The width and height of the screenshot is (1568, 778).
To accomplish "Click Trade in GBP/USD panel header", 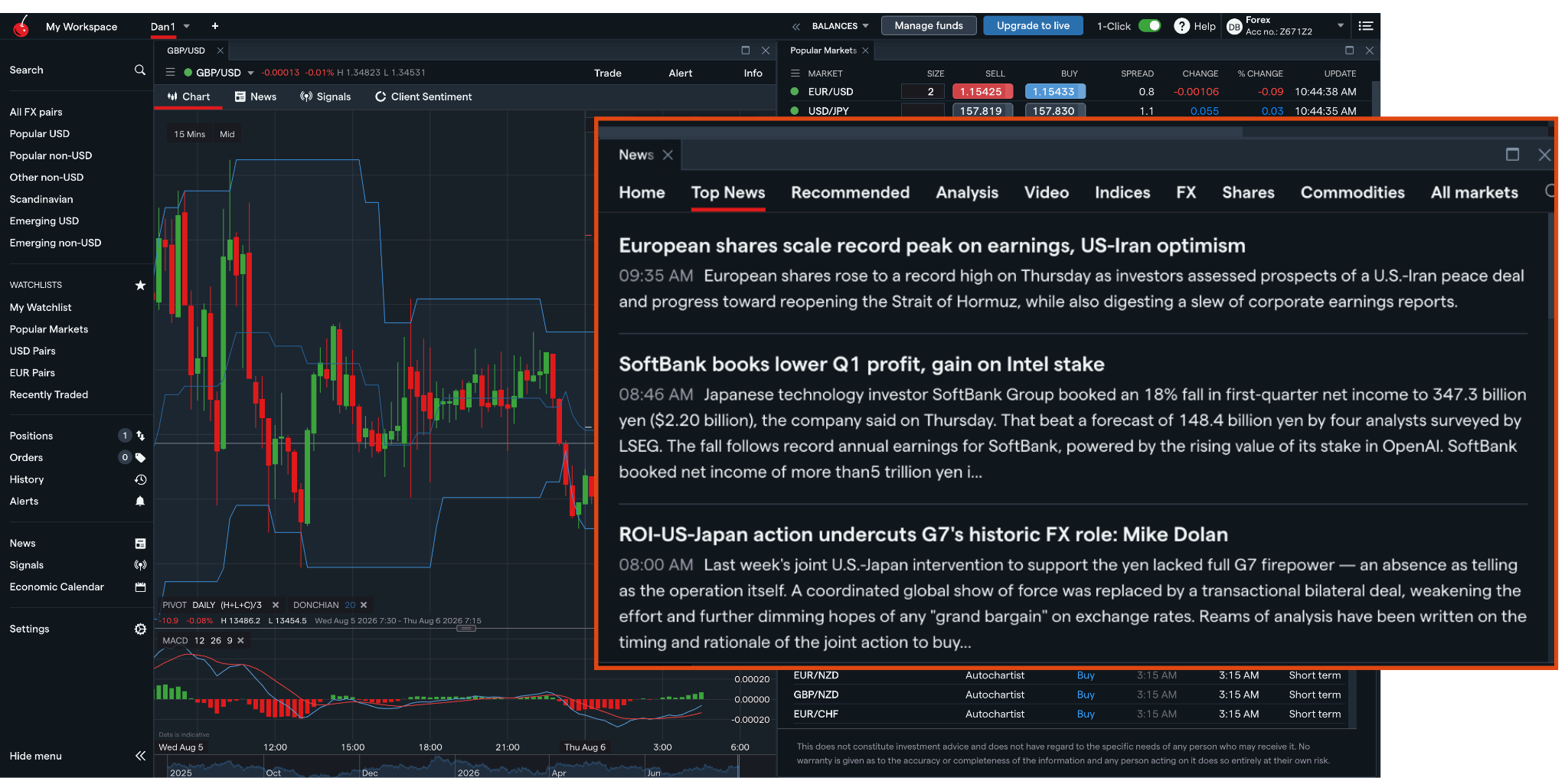I will coord(608,74).
